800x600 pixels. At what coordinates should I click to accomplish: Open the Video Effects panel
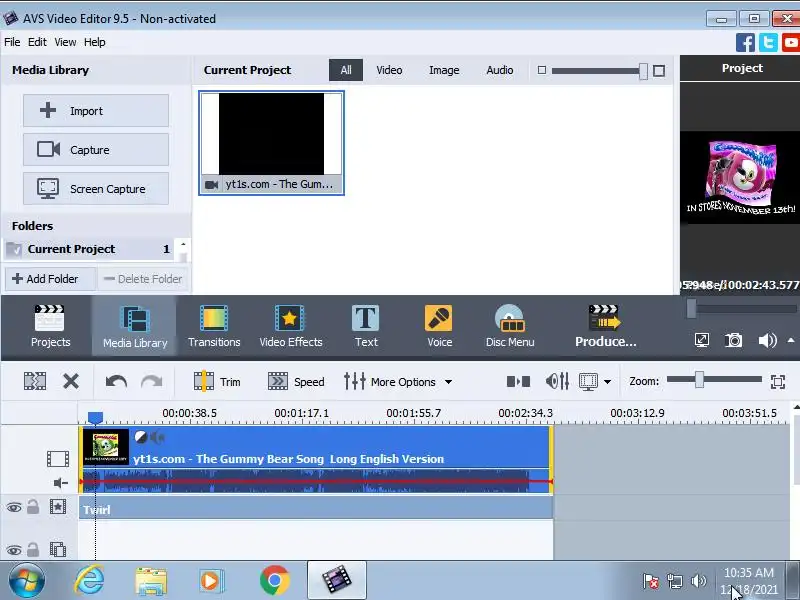click(290, 327)
